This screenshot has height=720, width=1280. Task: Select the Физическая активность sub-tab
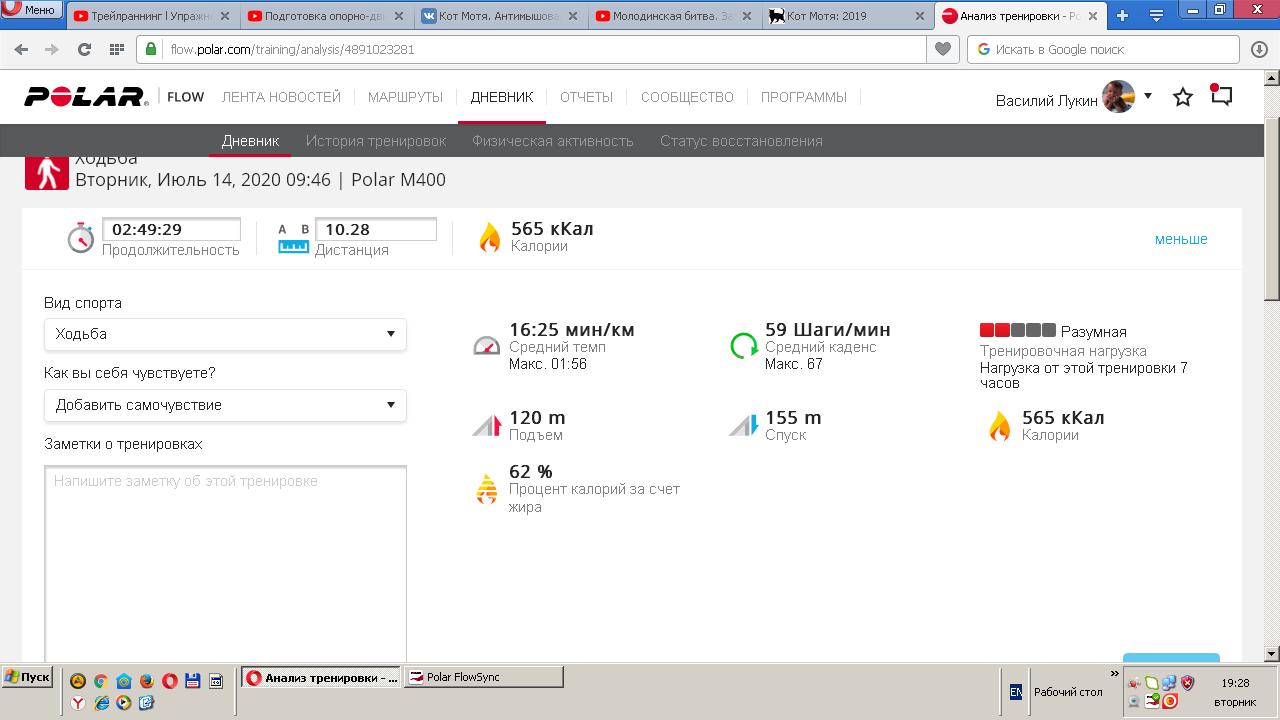(553, 141)
